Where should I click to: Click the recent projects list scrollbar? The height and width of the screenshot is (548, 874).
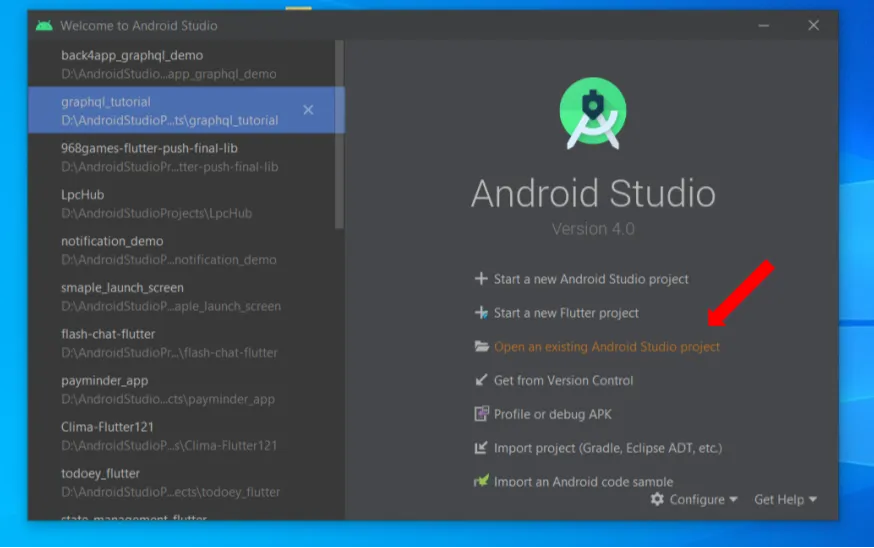point(339,134)
